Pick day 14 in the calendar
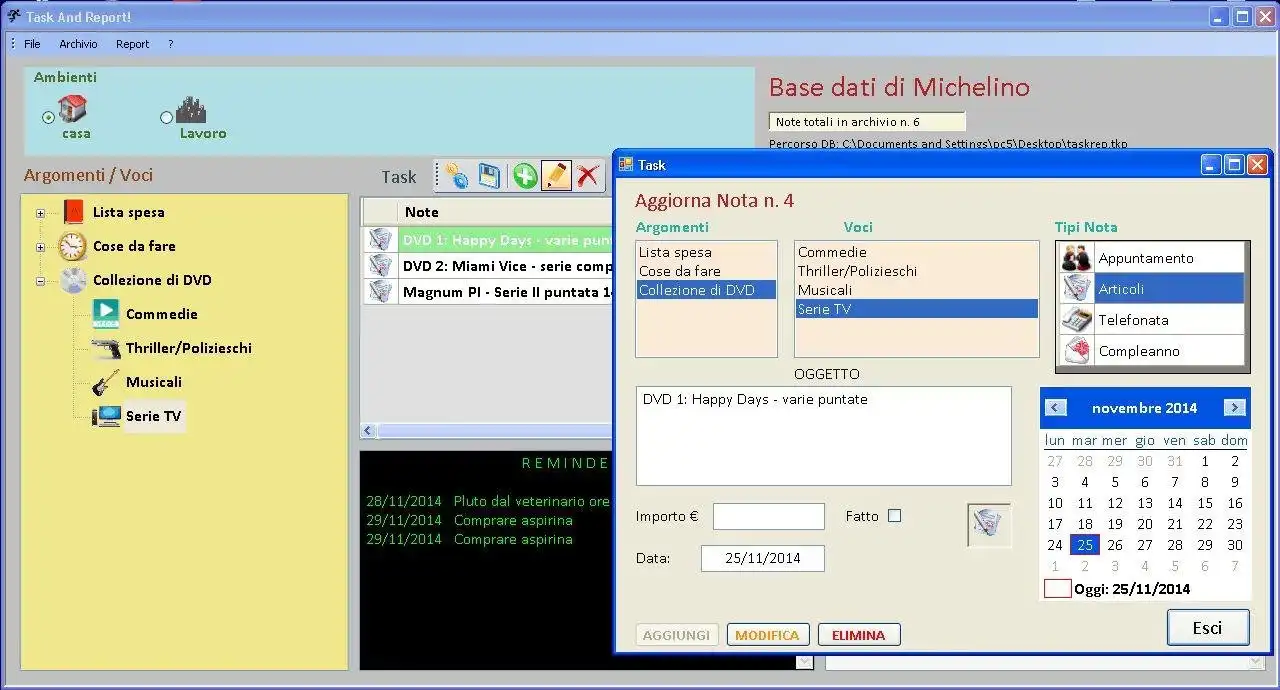The image size is (1280, 690). [x=1175, y=503]
